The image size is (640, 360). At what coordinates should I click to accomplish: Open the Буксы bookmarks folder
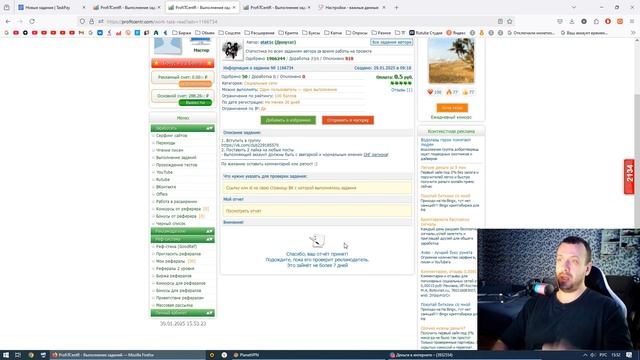tap(311, 33)
